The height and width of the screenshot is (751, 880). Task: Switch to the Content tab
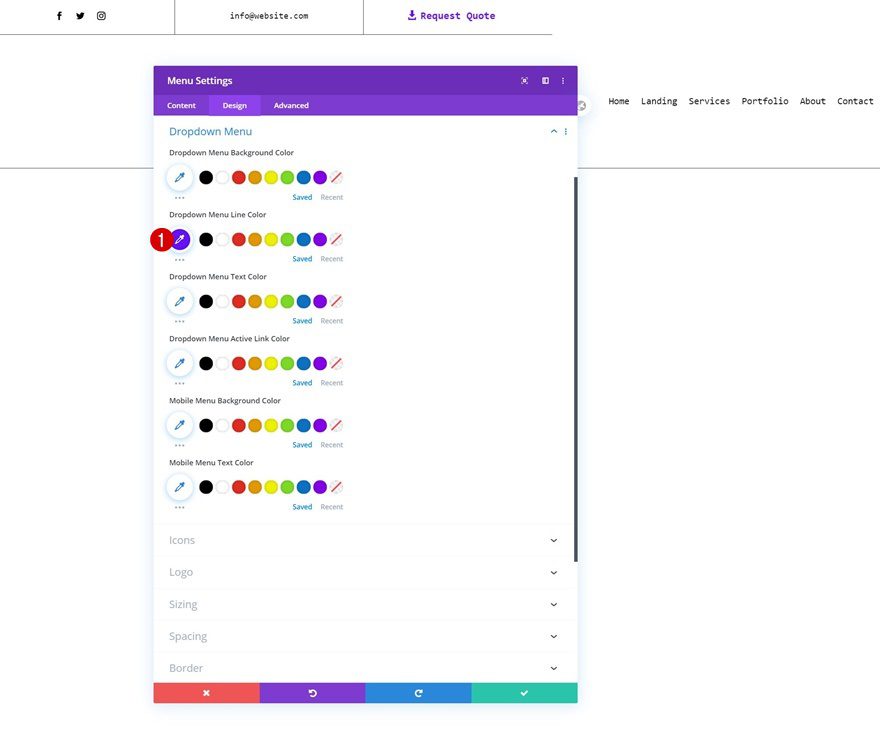tap(181, 106)
